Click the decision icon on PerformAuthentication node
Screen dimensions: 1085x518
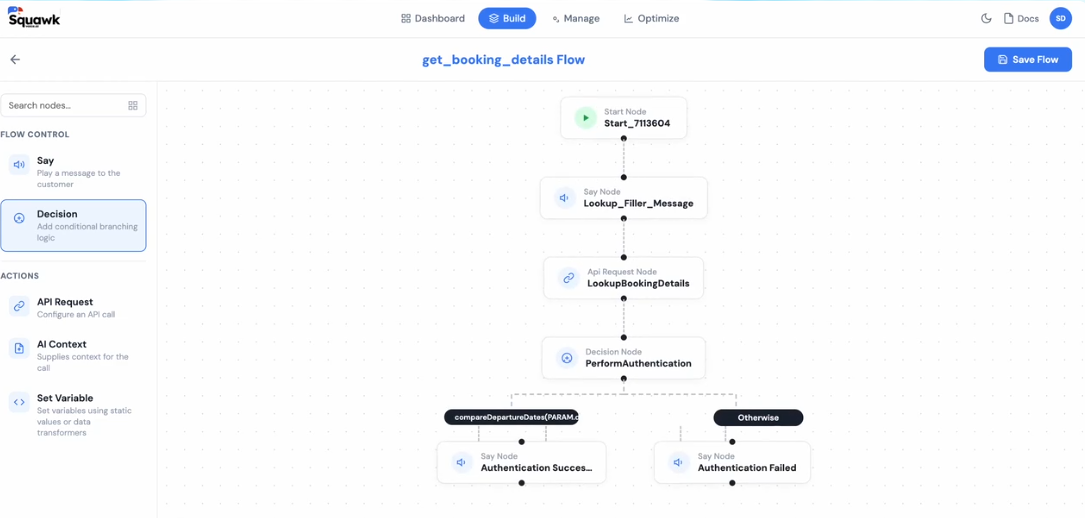coord(567,358)
